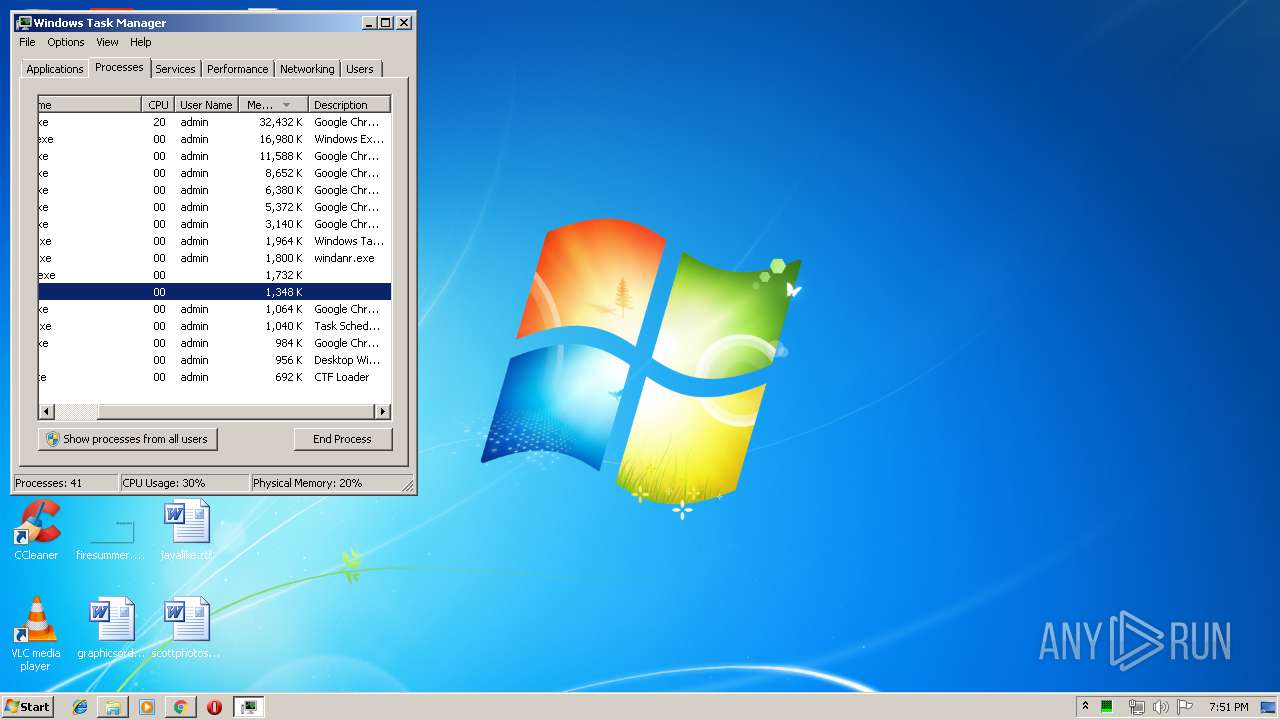Select the Desktop Window Manager 956 K row

tap(214, 360)
